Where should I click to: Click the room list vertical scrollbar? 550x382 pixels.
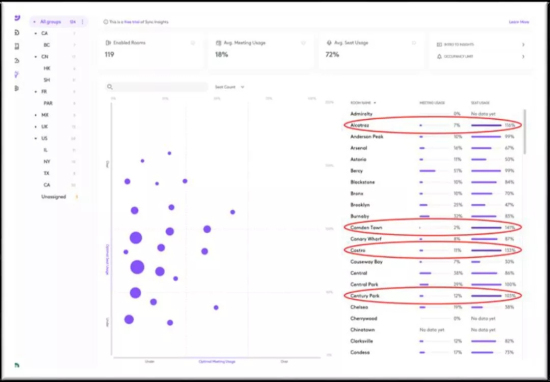click(x=524, y=132)
